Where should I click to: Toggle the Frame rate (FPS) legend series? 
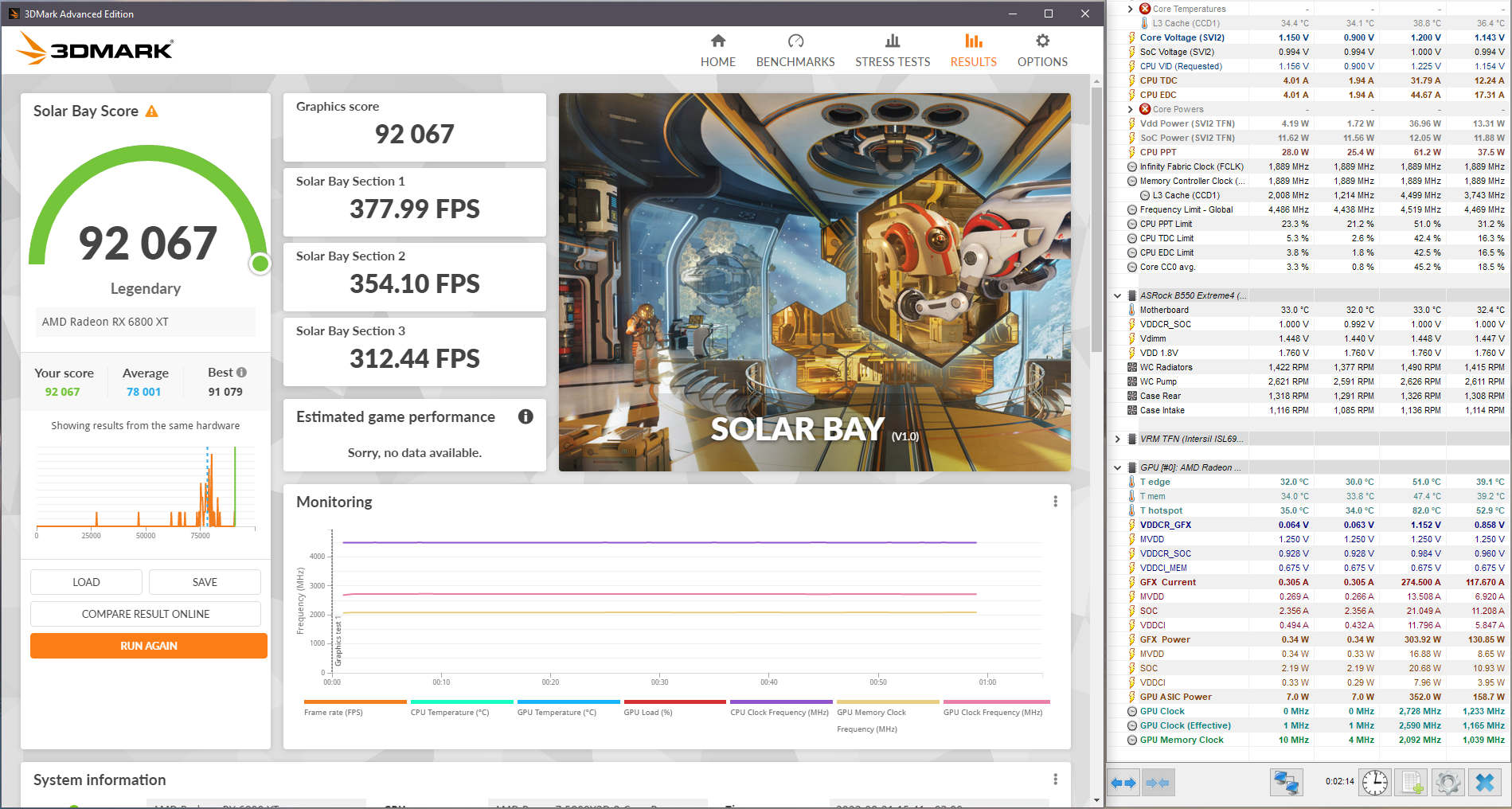click(355, 708)
